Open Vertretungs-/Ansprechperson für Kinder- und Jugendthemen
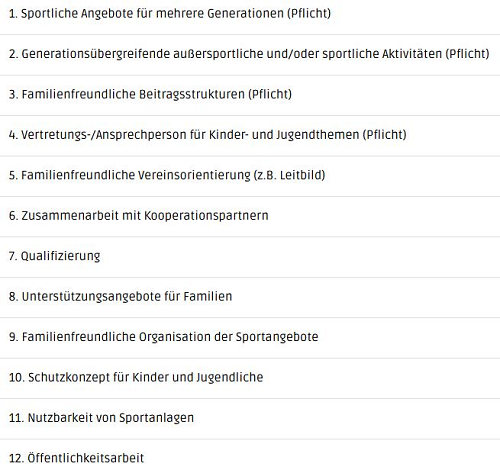 (x=250, y=135)
